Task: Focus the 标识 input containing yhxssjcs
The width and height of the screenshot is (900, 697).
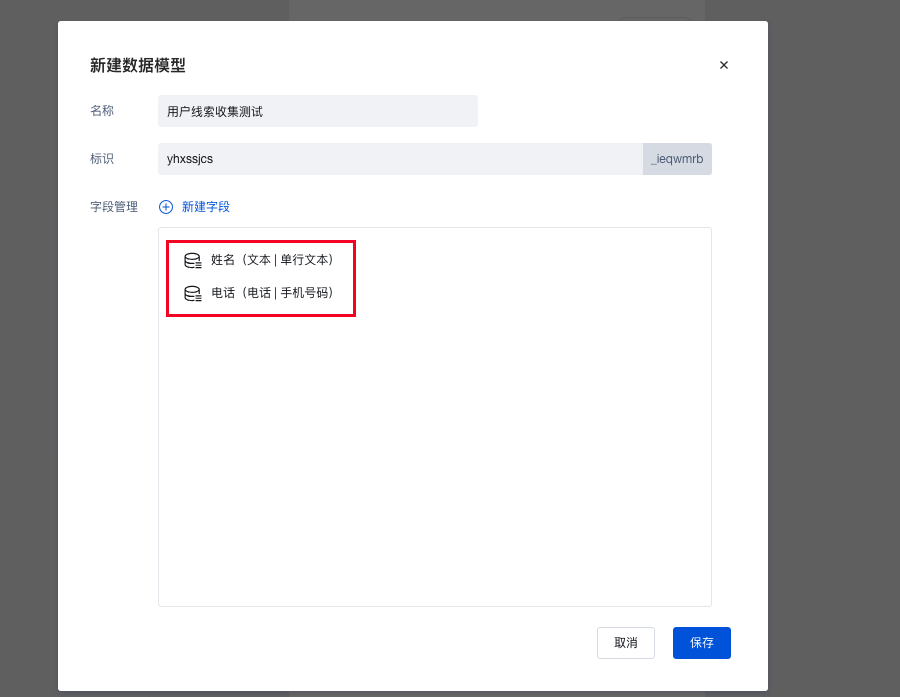Action: point(400,159)
